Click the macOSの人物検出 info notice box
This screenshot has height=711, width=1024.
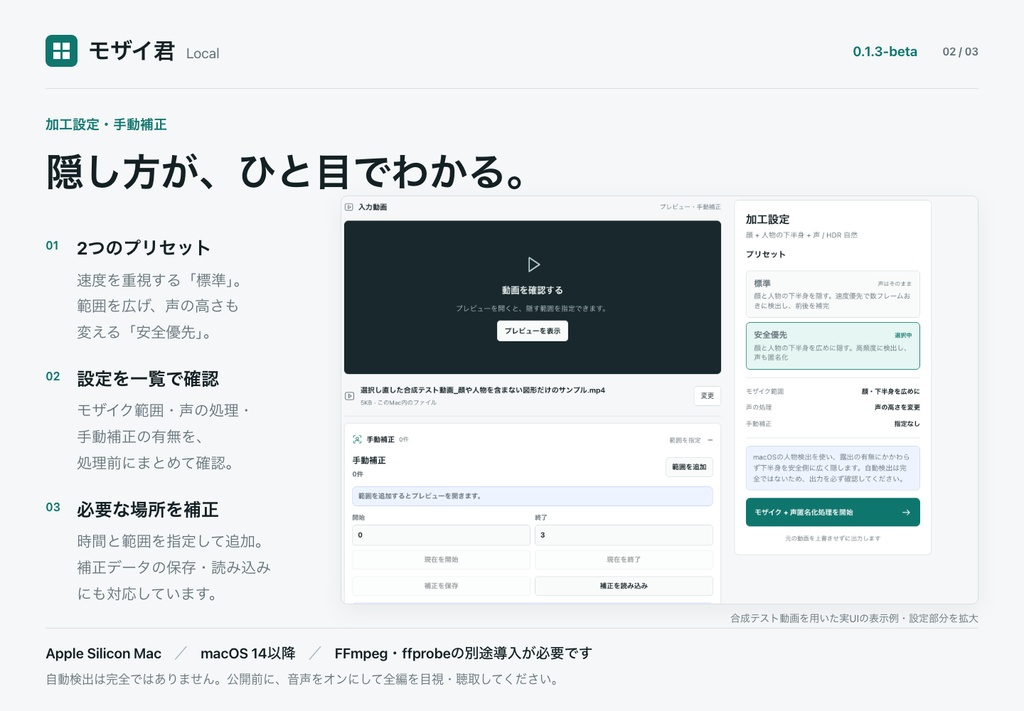pyautogui.click(x=833, y=468)
